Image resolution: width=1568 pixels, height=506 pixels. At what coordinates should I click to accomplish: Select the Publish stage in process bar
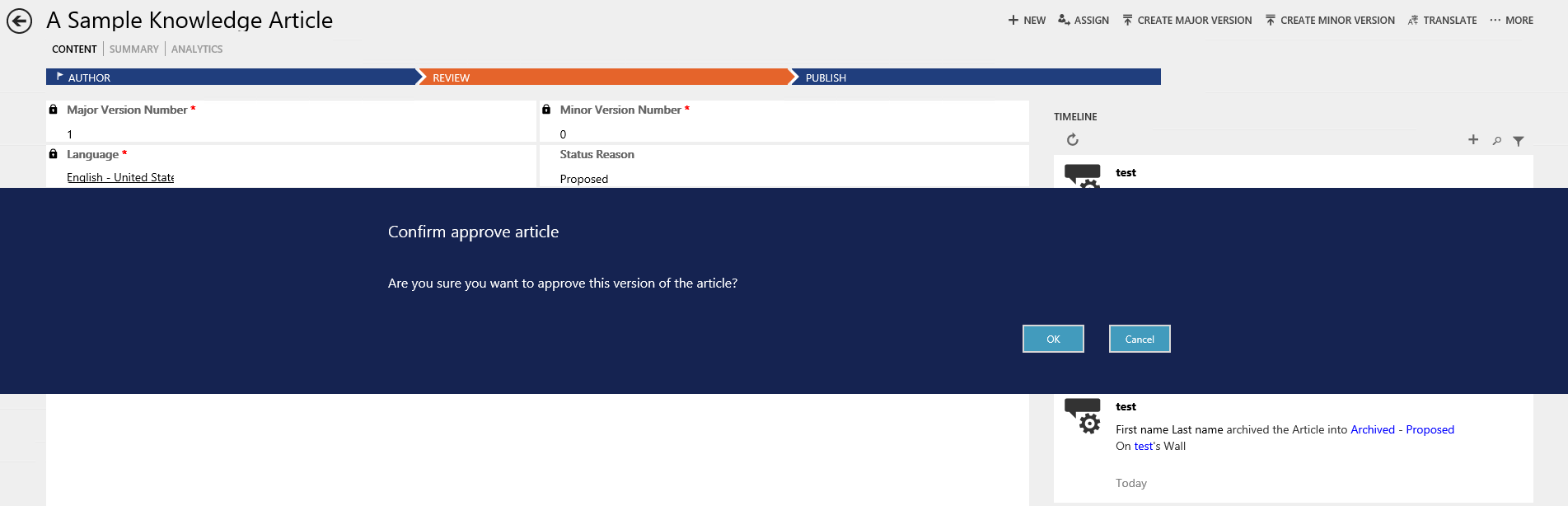(826, 77)
